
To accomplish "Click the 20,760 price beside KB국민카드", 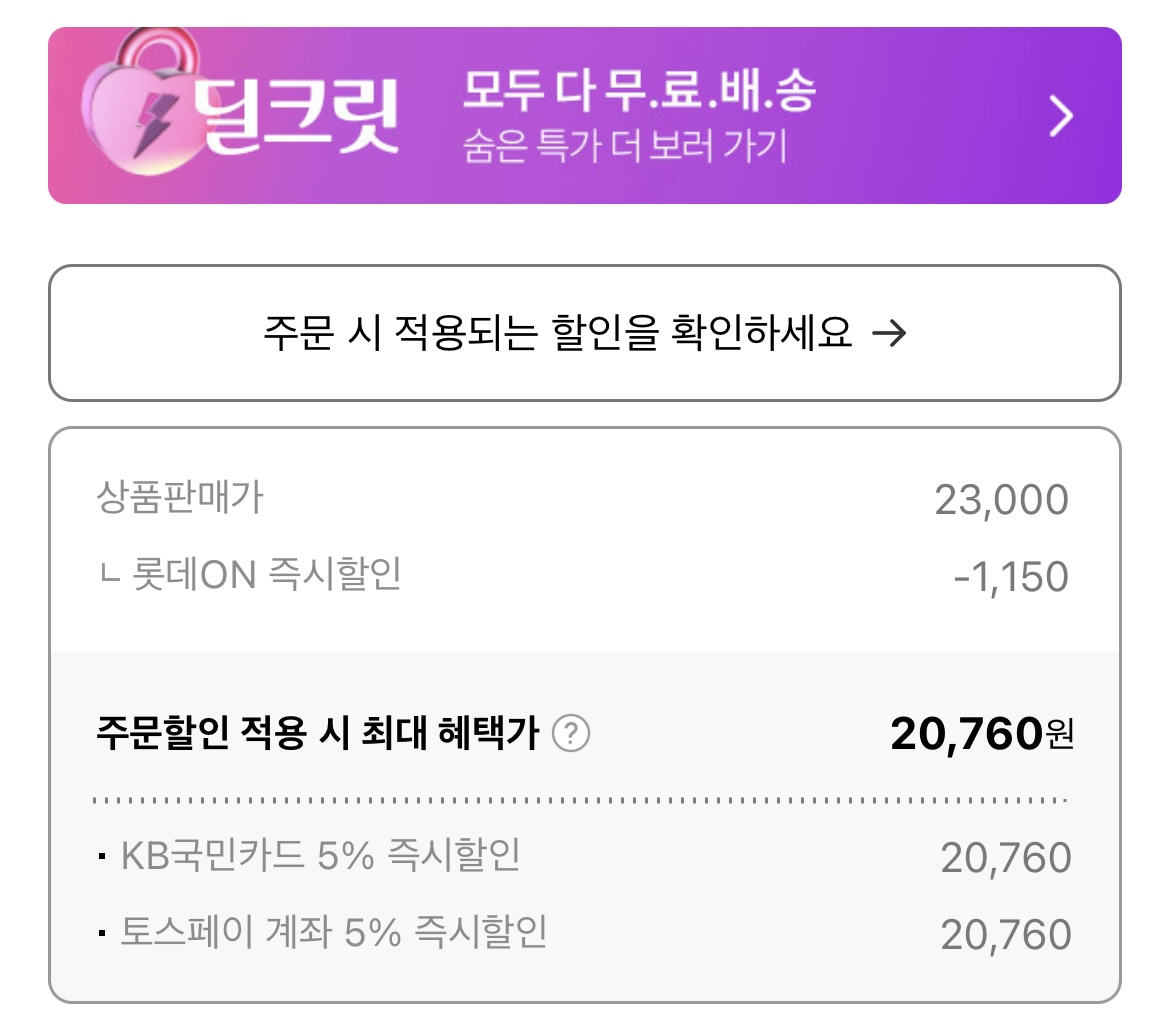I will click(x=1006, y=857).
